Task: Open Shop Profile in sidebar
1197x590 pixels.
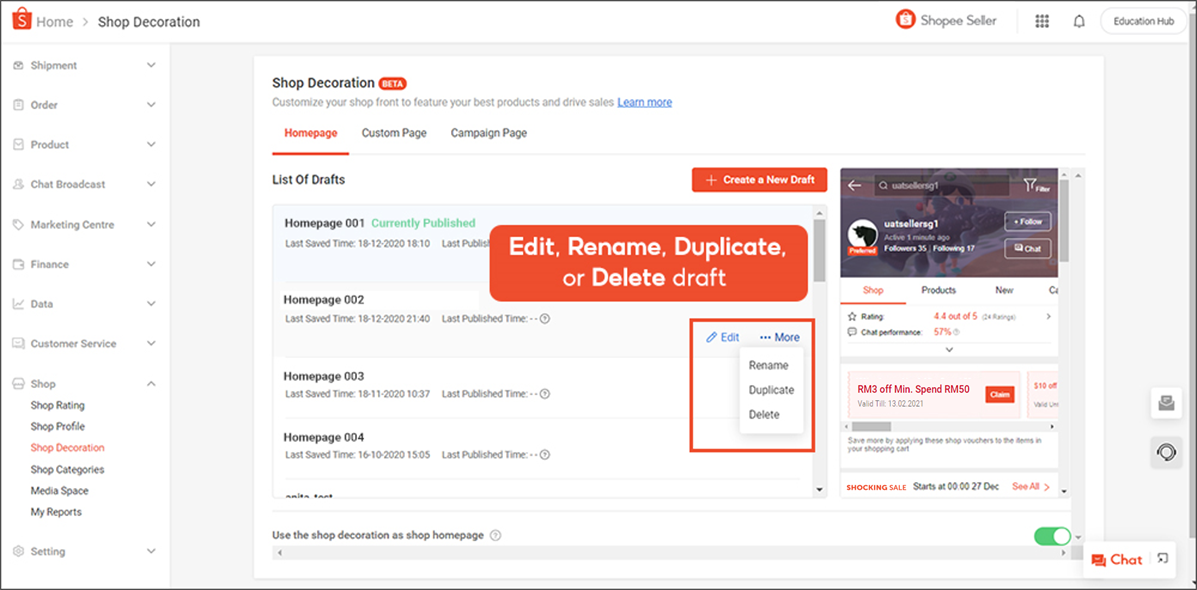Action: [57, 427]
